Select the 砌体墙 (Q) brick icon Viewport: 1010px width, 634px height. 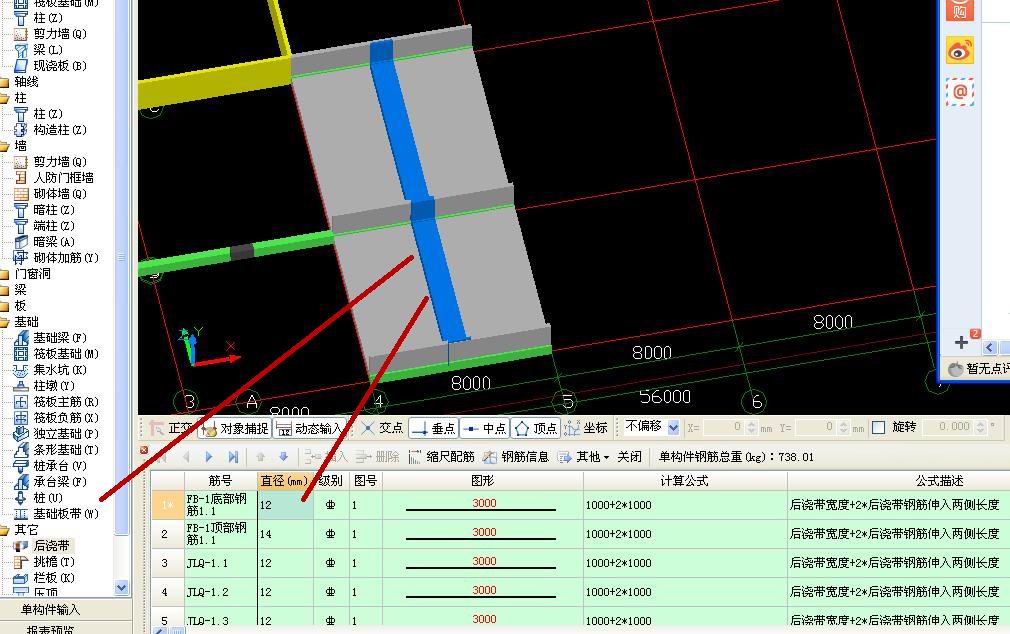pos(21,194)
